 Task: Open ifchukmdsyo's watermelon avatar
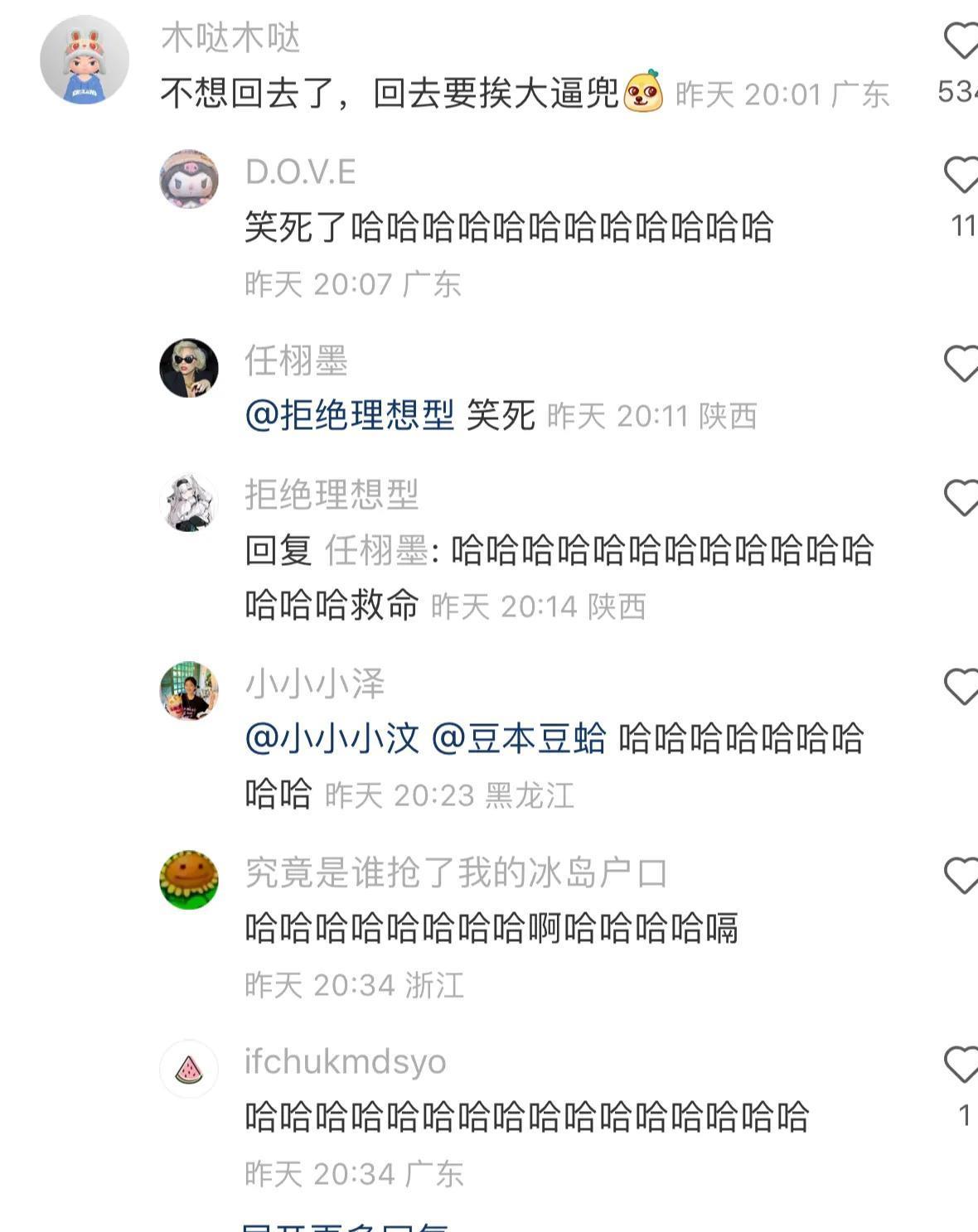pyautogui.click(x=189, y=1069)
